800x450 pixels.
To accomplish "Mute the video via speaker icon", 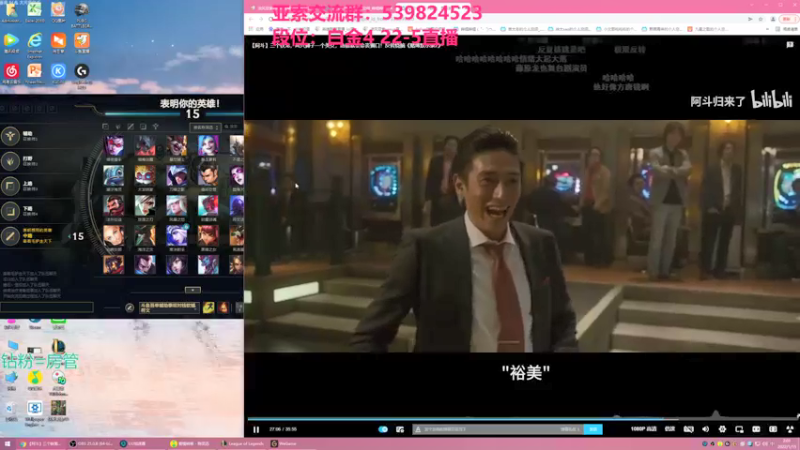I will pos(706,430).
